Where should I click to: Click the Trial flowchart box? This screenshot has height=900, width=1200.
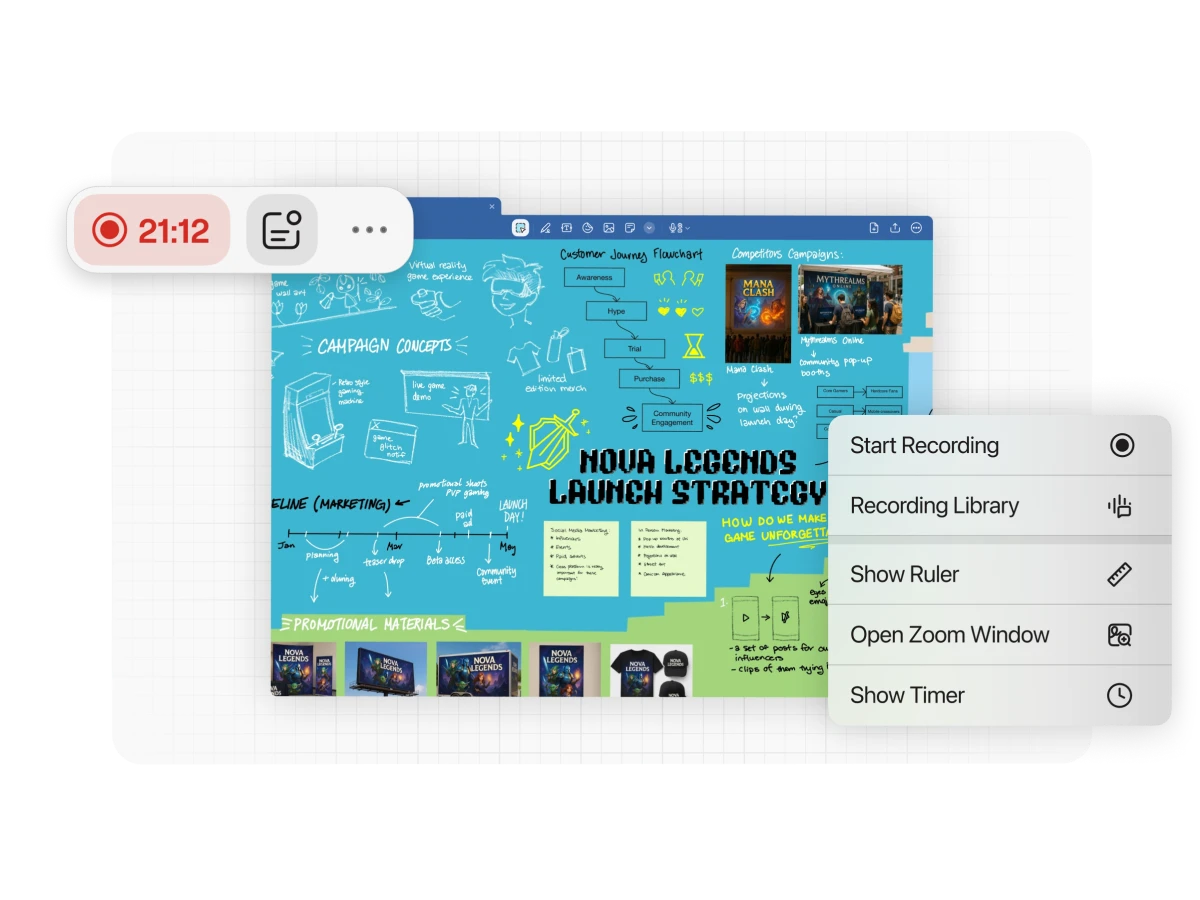pos(635,349)
